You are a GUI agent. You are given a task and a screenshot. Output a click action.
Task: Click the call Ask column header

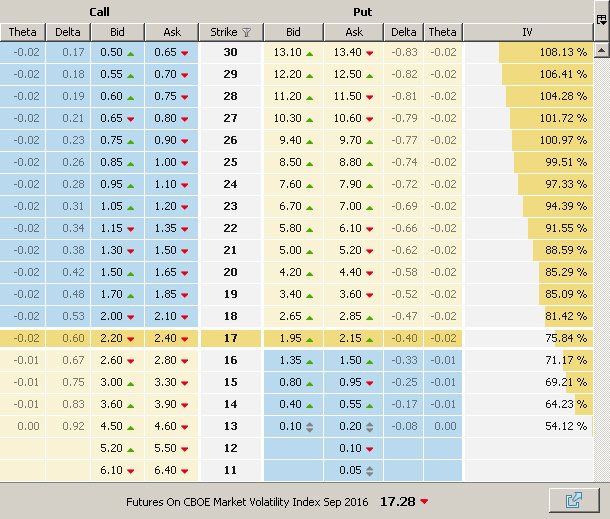pyautogui.click(x=172, y=32)
